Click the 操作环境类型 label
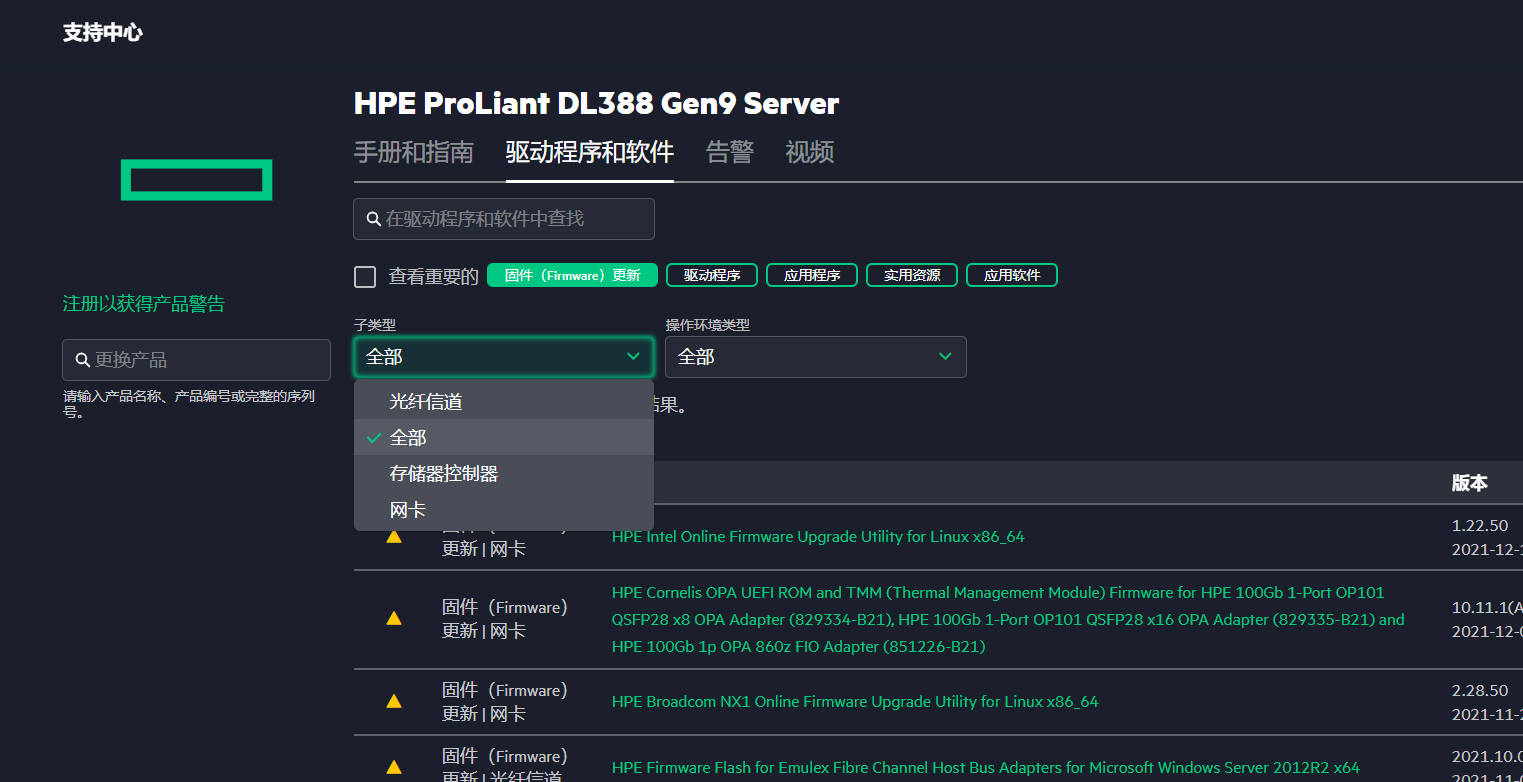This screenshot has height=782, width=1523. 708,325
